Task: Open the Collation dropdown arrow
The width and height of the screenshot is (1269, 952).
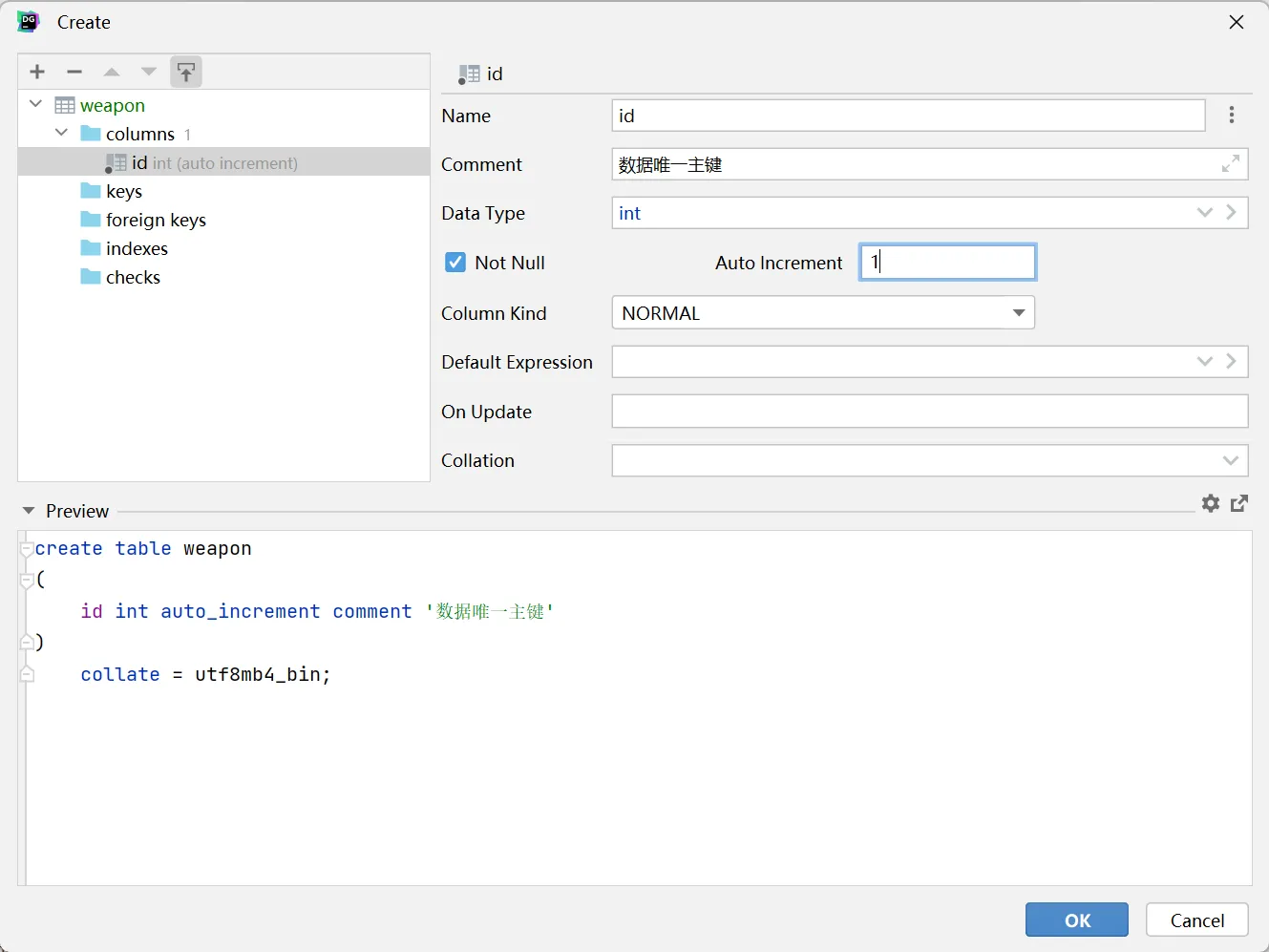Action: 1230,460
